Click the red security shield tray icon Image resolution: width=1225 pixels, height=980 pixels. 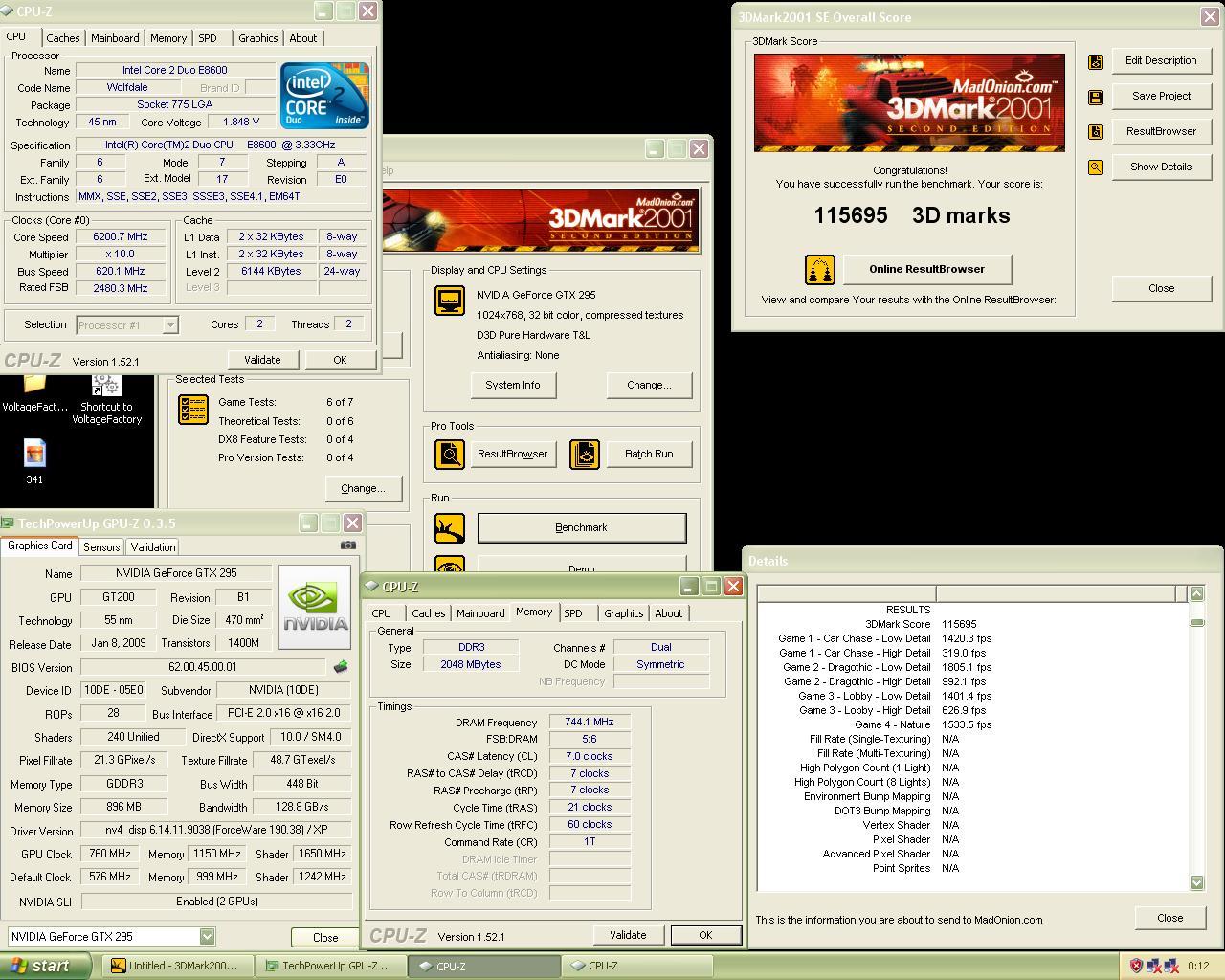click(x=1136, y=966)
